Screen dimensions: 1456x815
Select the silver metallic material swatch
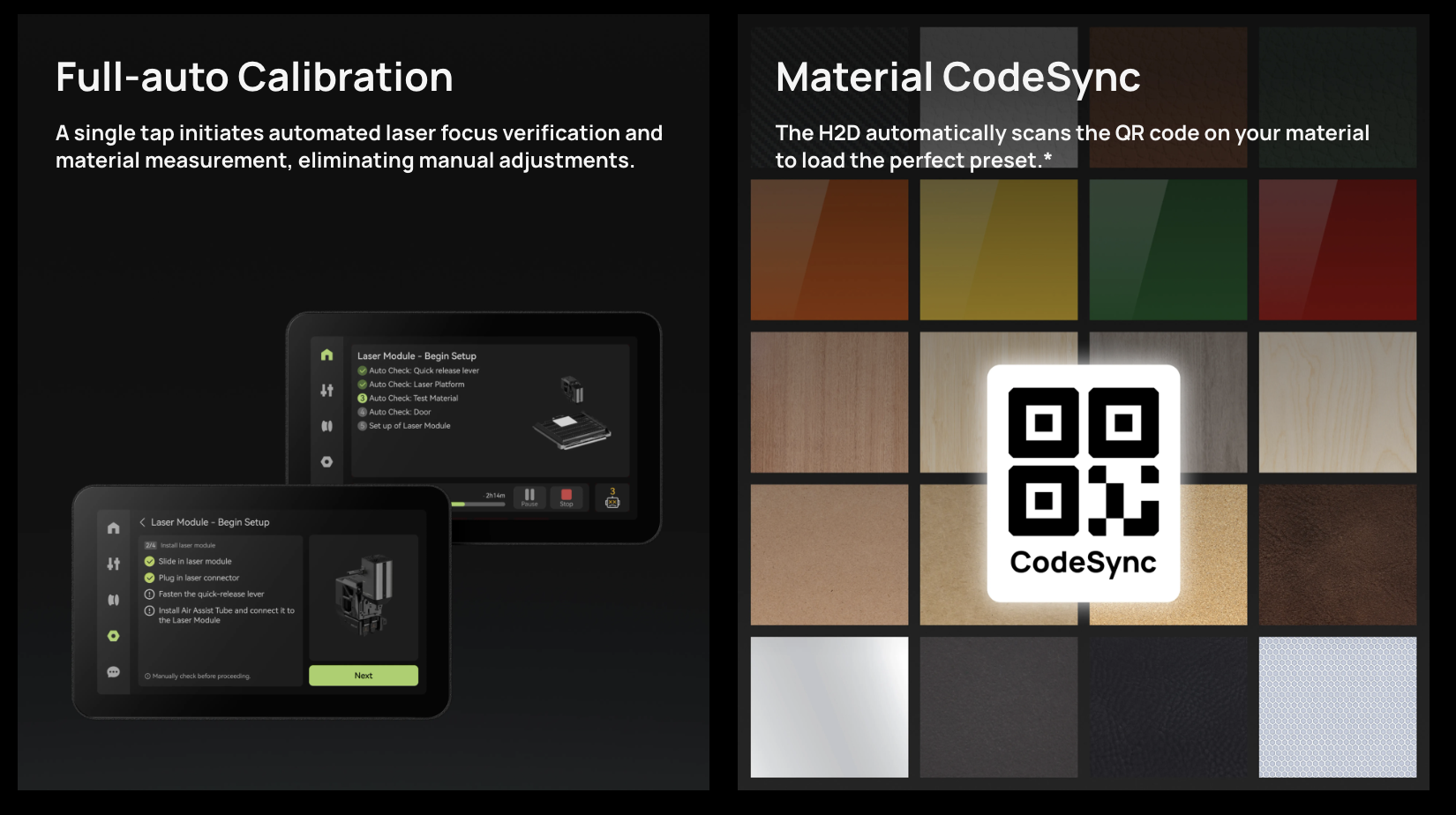[829, 707]
